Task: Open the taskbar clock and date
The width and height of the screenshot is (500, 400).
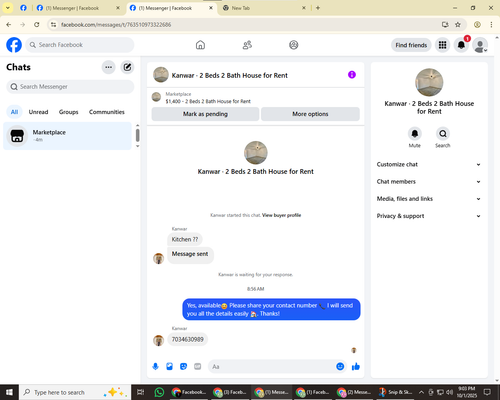Action: click(x=467, y=392)
